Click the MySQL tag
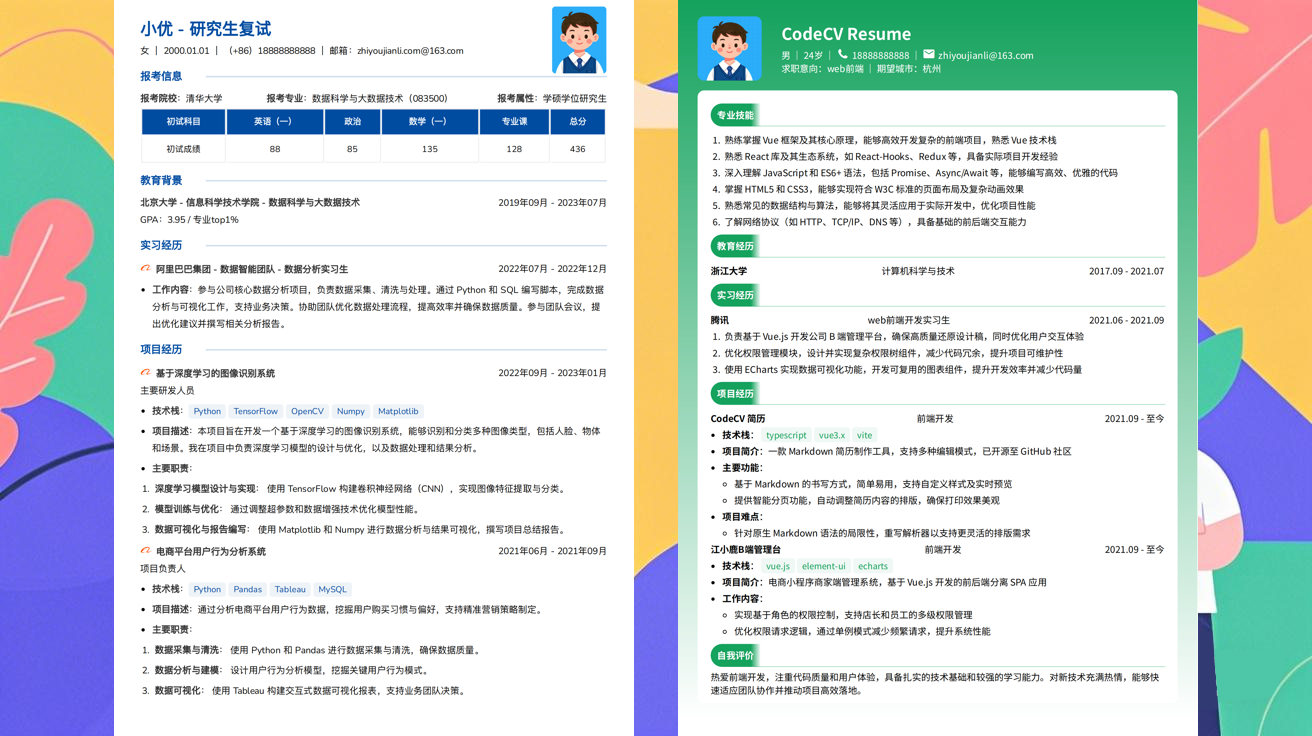The height and width of the screenshot is (736, 1312). [332, 589]
